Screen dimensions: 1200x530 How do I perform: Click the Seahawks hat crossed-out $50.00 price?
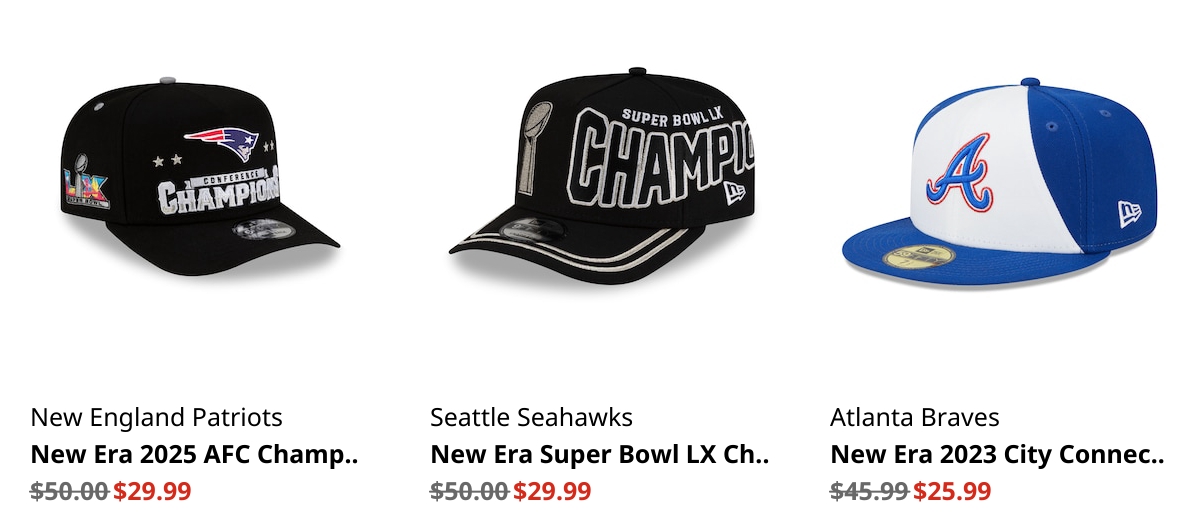click(x=469, y=491)
